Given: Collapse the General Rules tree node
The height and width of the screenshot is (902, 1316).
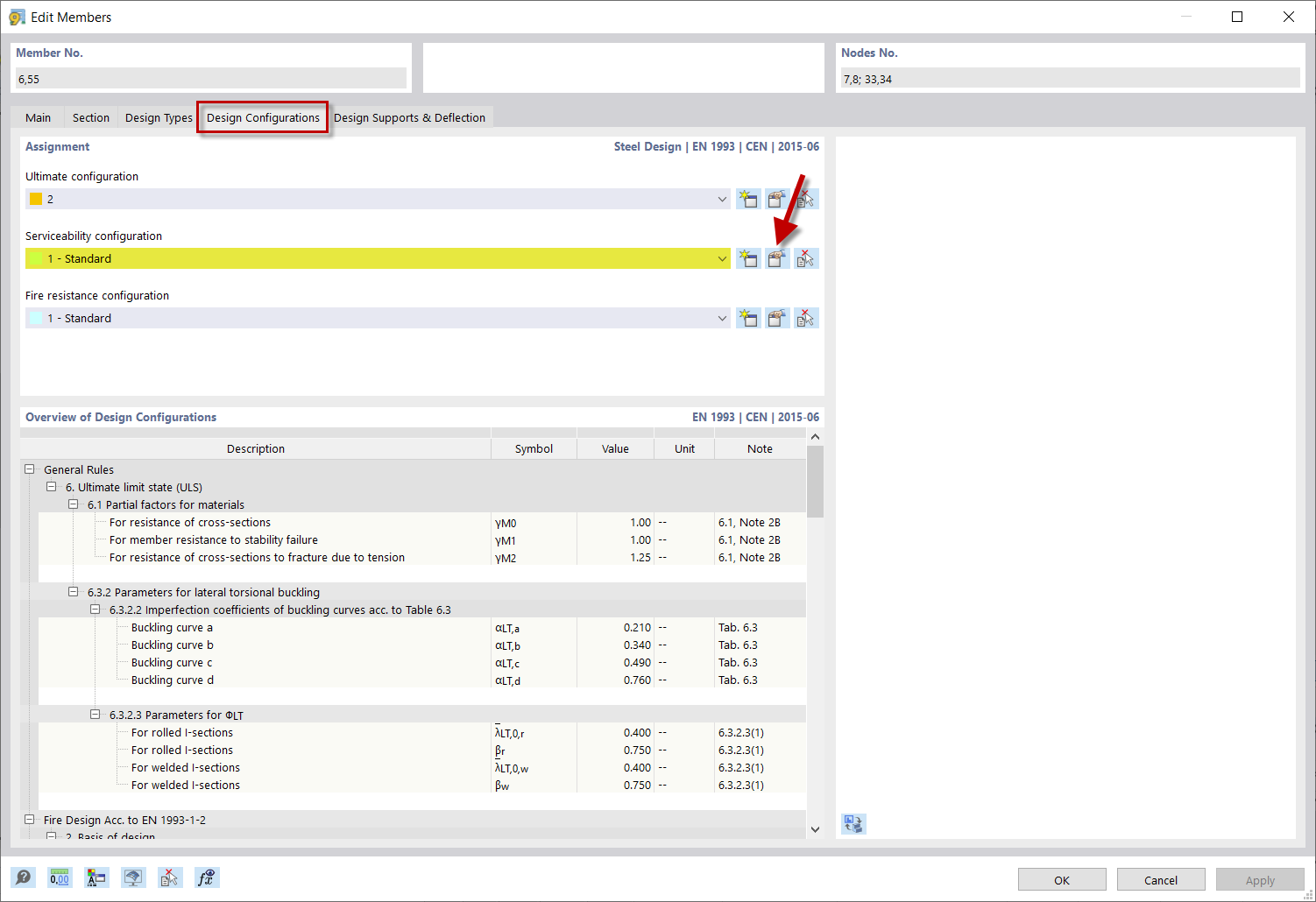Looking at the screenshot, I should (29, 469).
